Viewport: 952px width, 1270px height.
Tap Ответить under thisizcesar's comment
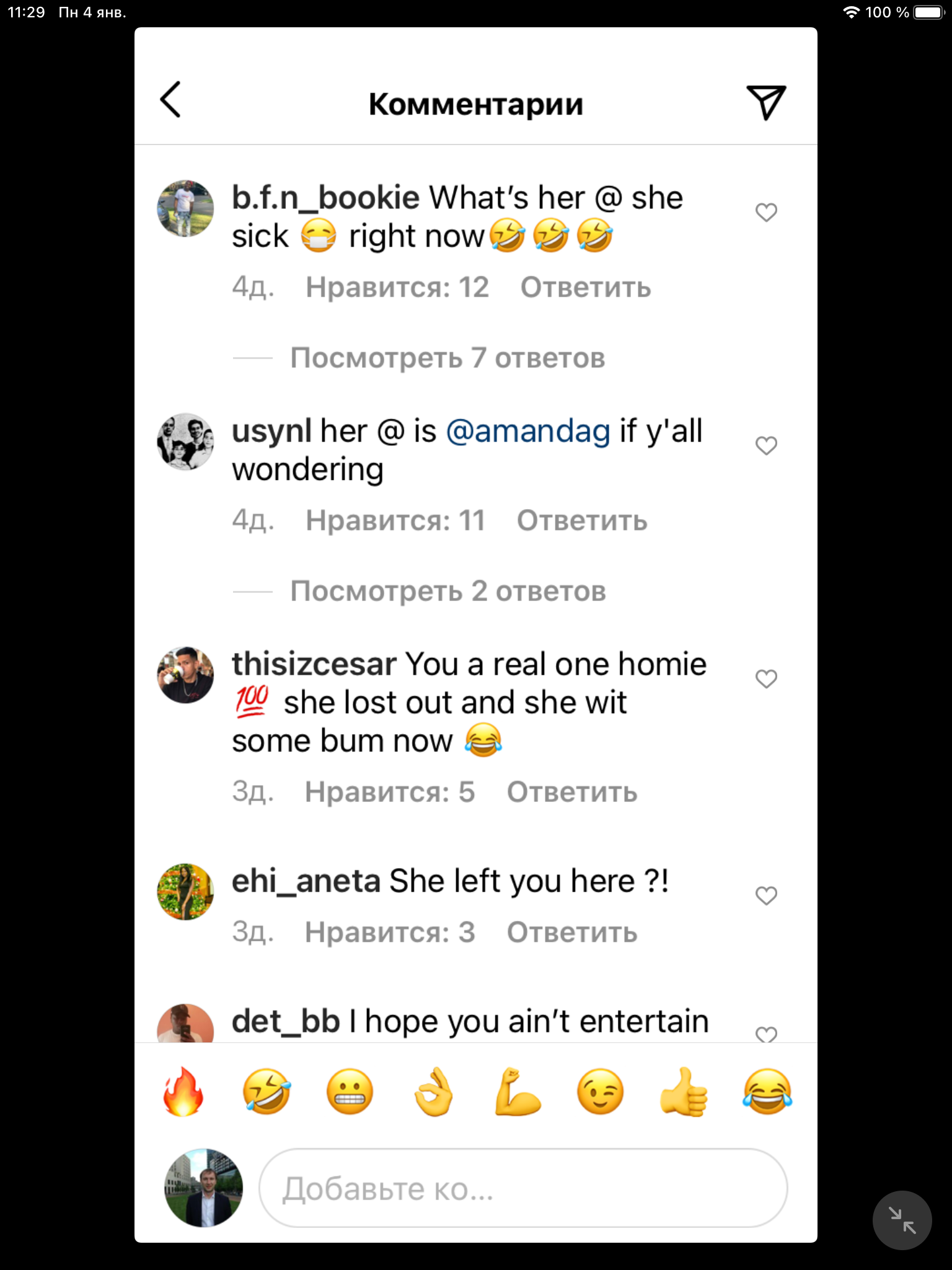coord(572,792)
